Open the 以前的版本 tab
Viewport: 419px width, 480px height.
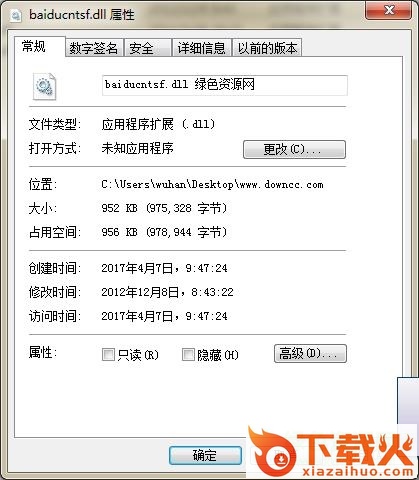(267, 48)
